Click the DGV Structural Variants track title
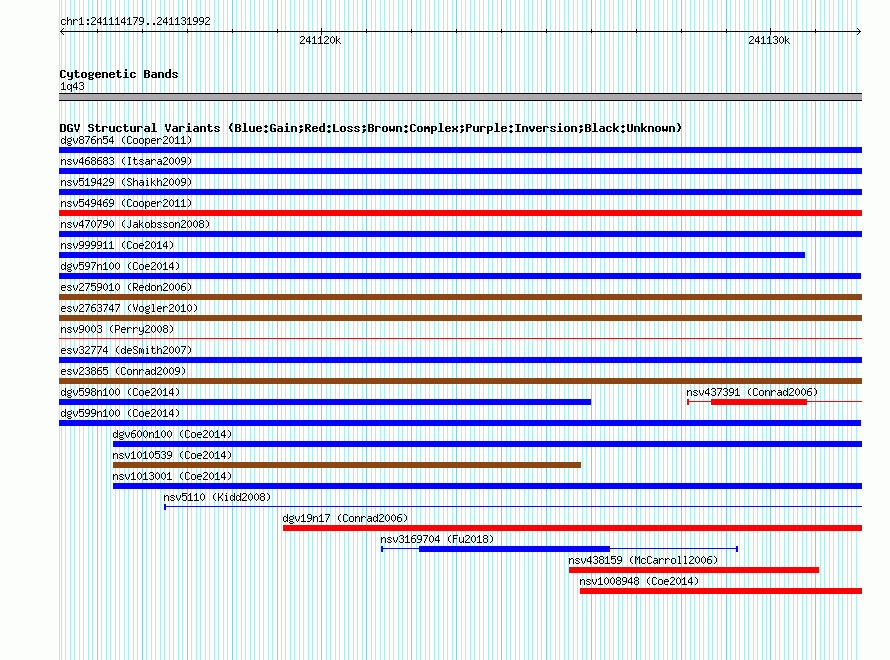 coord(371,128)
